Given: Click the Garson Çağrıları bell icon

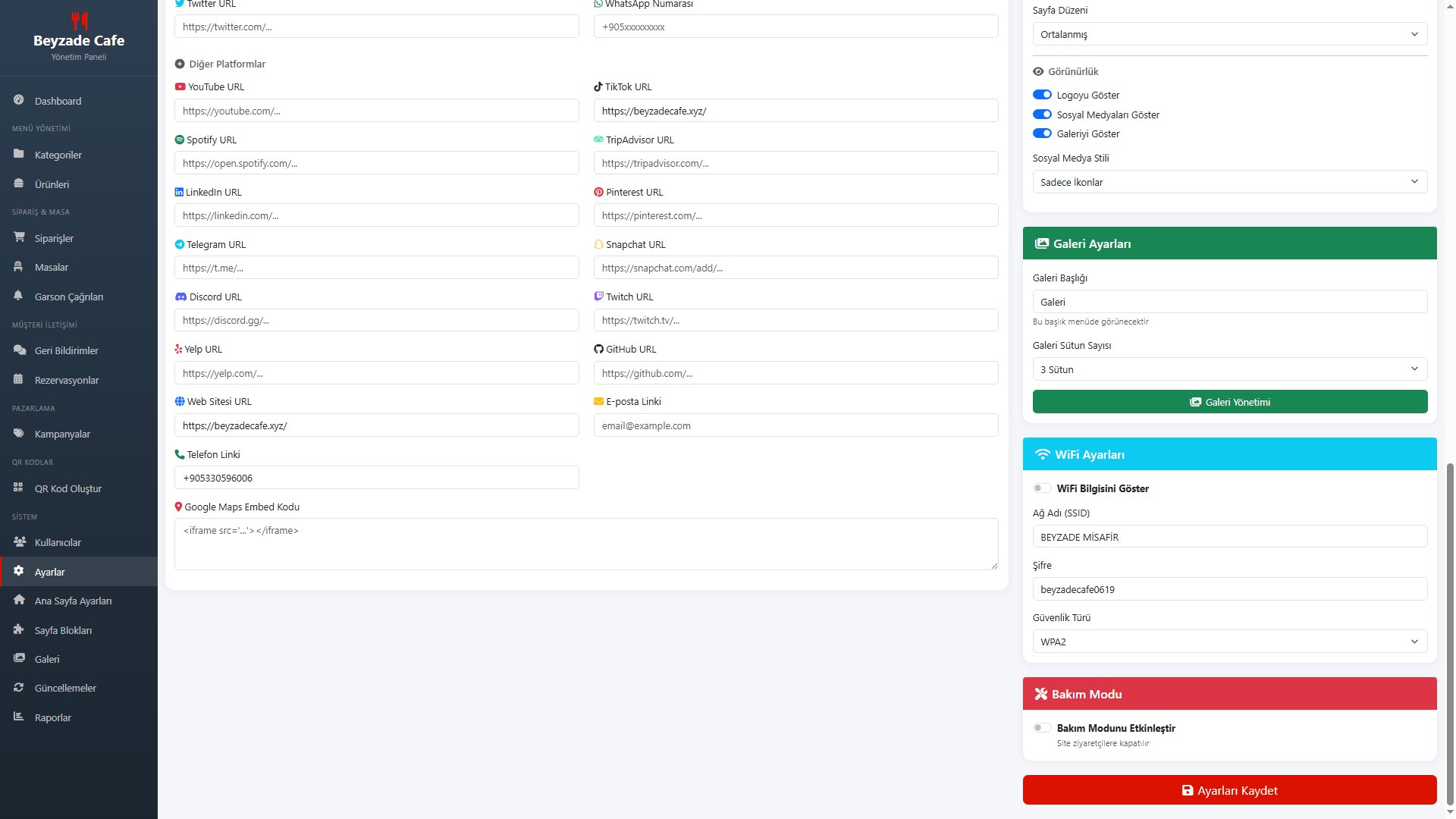Looking at the screenshot, I should tap(19, 296).
